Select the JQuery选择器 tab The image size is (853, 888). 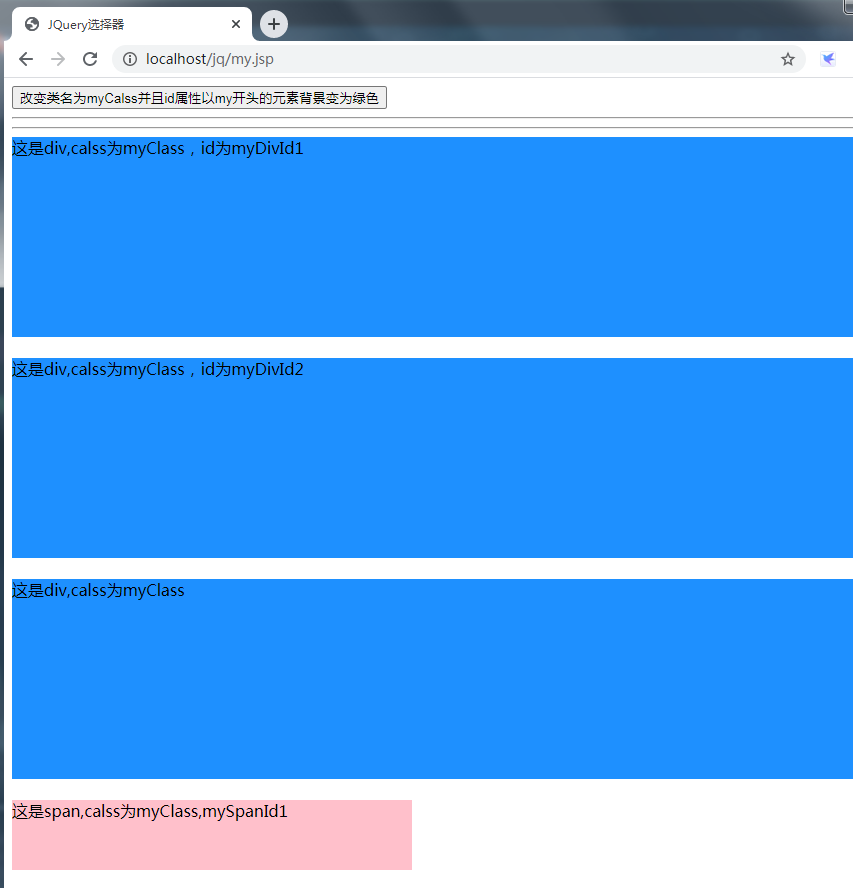coord(131,24)
